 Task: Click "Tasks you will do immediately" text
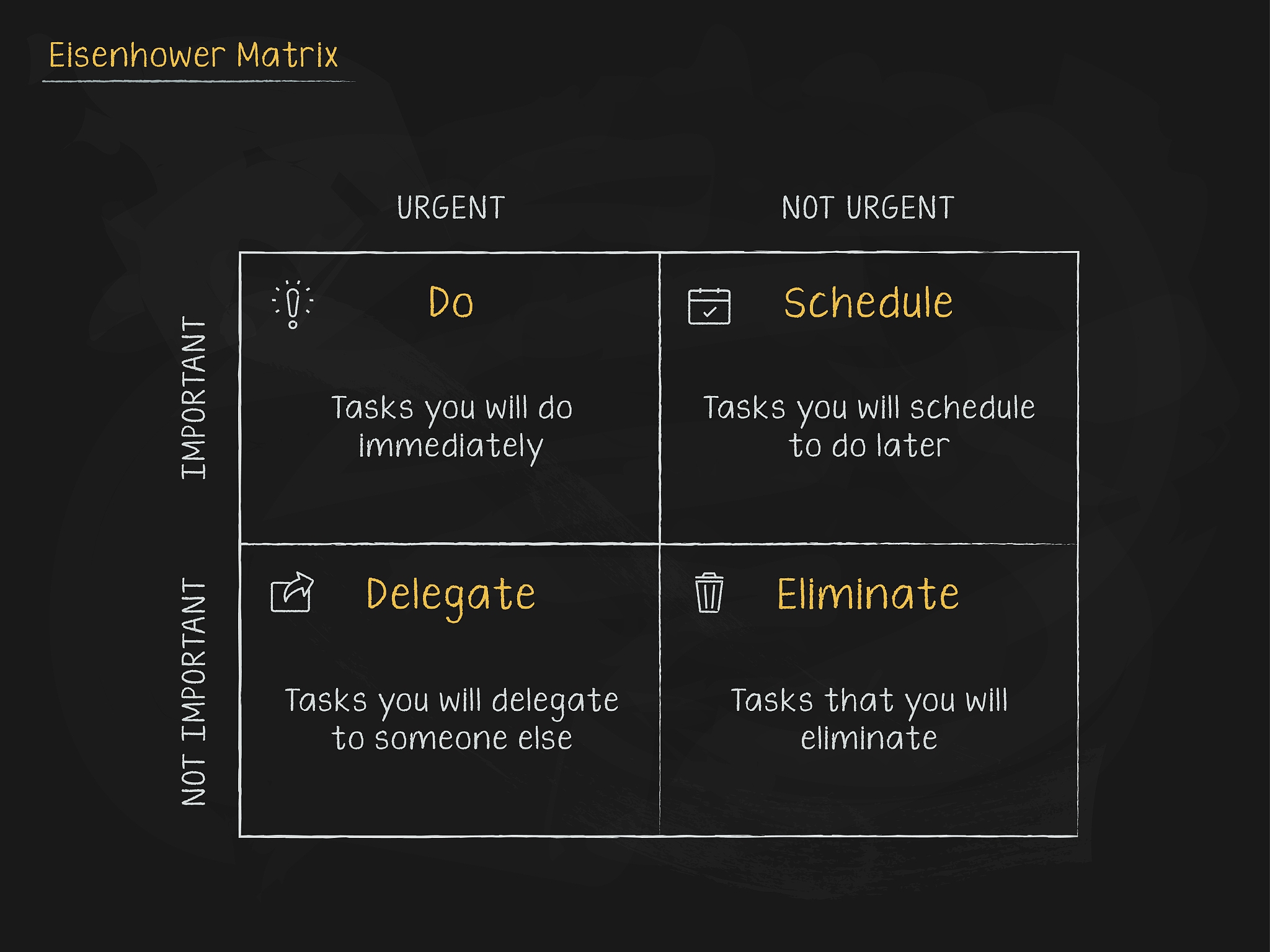coord(451,427)
